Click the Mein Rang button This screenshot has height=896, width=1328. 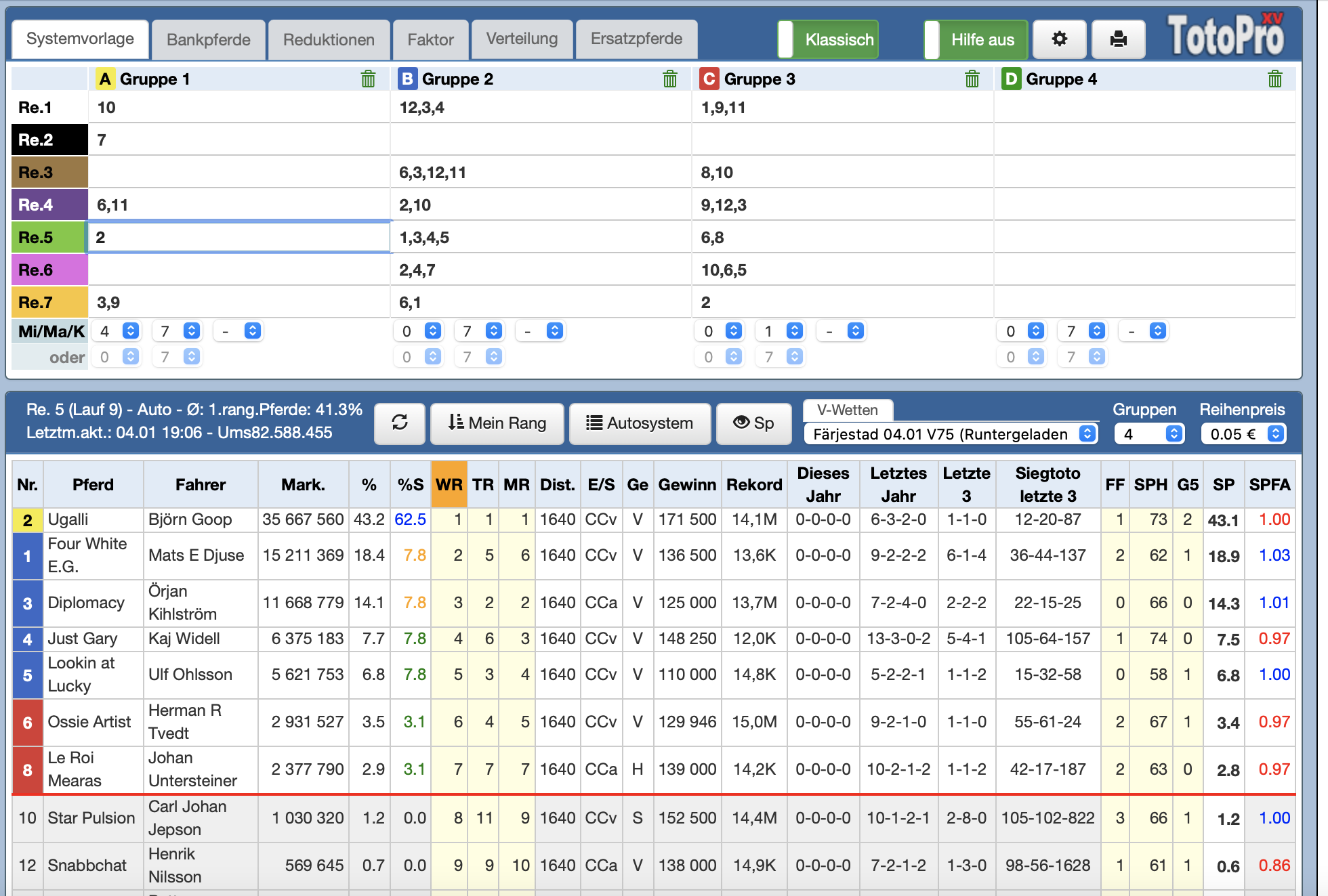tap(497, 423)
